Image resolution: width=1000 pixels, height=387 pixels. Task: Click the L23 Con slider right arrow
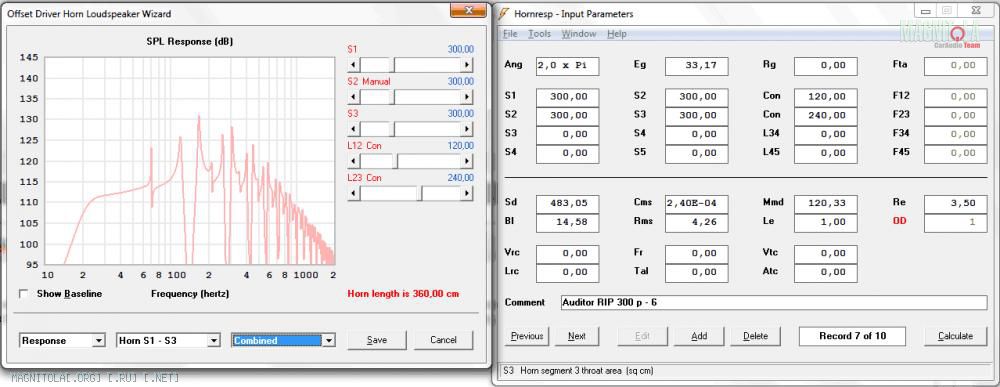click(467, 193)
